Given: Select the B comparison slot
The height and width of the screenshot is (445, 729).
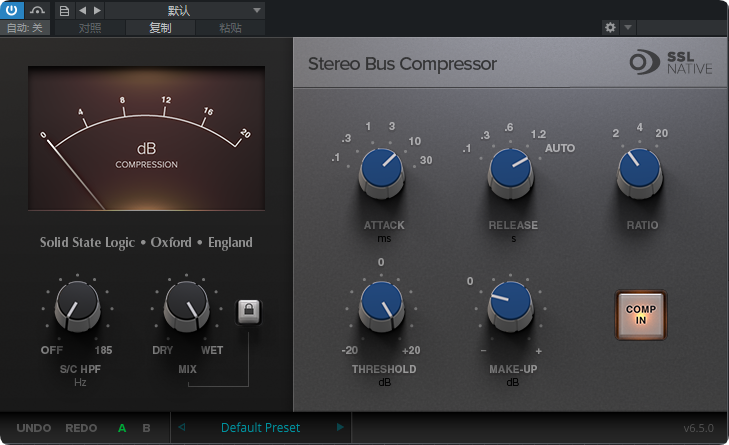Looking at the screenshot, I should (146, 428).
